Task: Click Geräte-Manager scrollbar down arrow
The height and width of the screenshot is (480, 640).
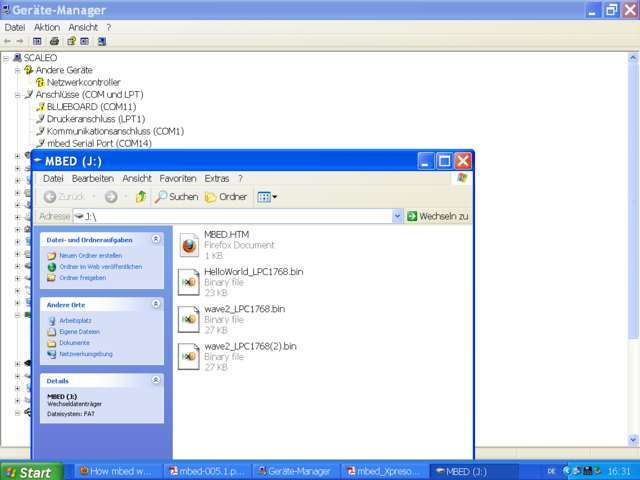Action: tap(633, 440)
